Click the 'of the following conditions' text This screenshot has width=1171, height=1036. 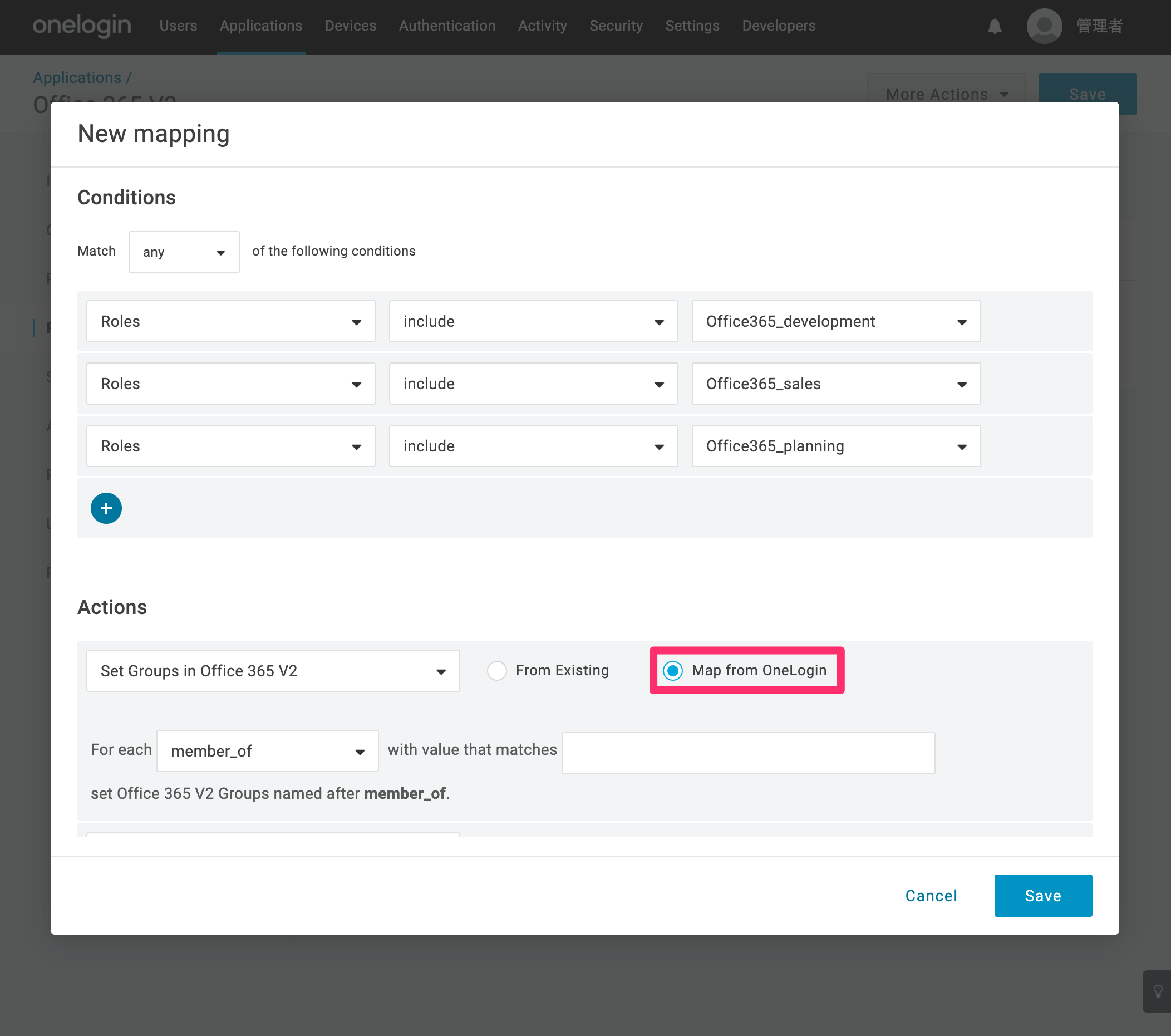[334, 251]
